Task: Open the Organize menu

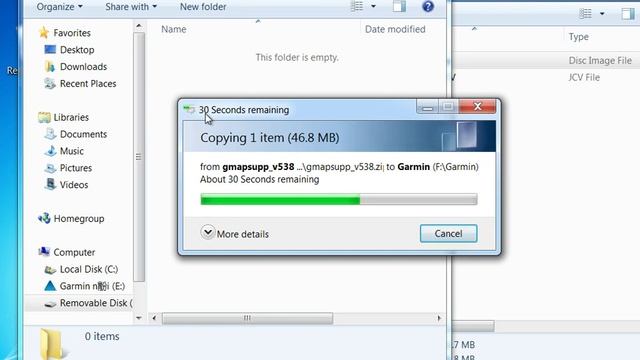Action: 59,7
